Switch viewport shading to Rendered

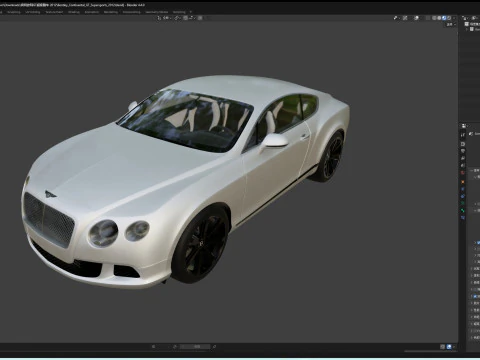point(449,18)
